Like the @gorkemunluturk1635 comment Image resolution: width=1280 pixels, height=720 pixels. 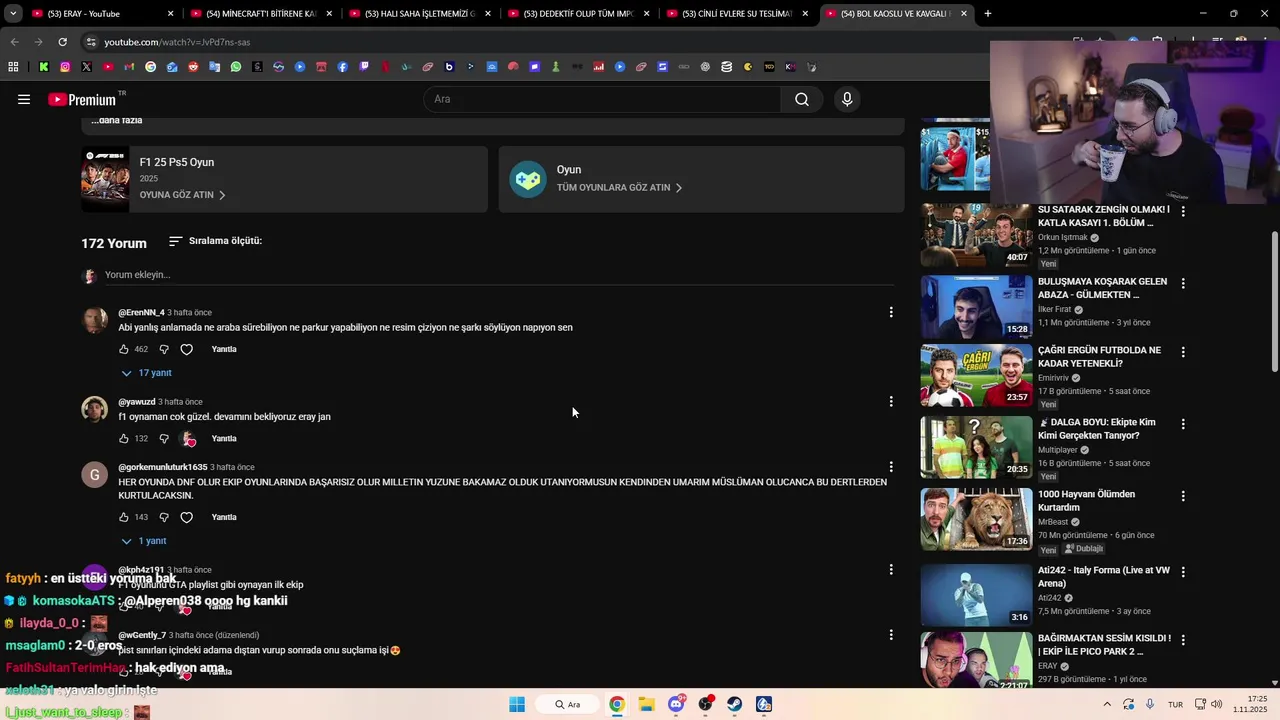pyautogui.click(x=124, y=517)
